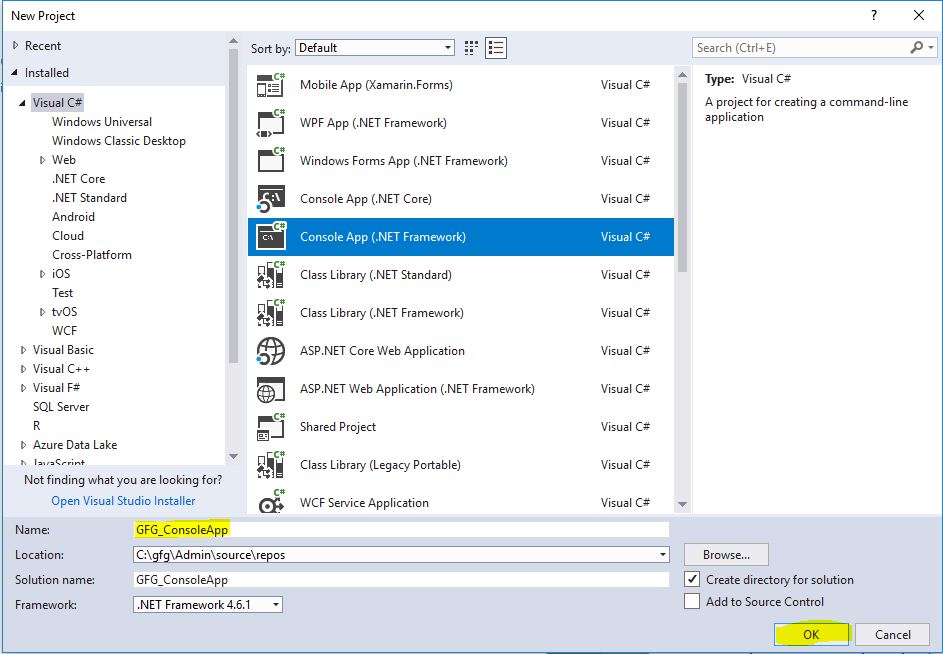This screenshot has width=943, height=654.
Task: Switch to small icons view
Action: point(472,48)
